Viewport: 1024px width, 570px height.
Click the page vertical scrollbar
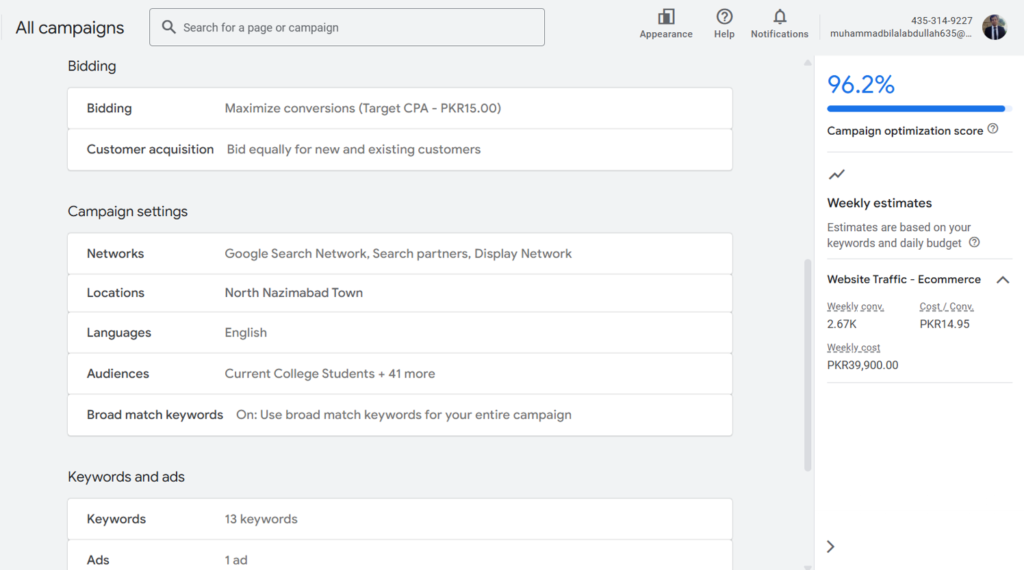808,365
